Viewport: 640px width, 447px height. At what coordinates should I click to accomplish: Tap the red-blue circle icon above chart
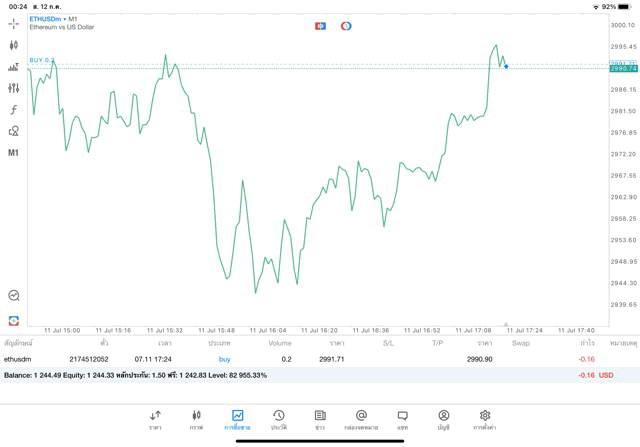(346, 26)
